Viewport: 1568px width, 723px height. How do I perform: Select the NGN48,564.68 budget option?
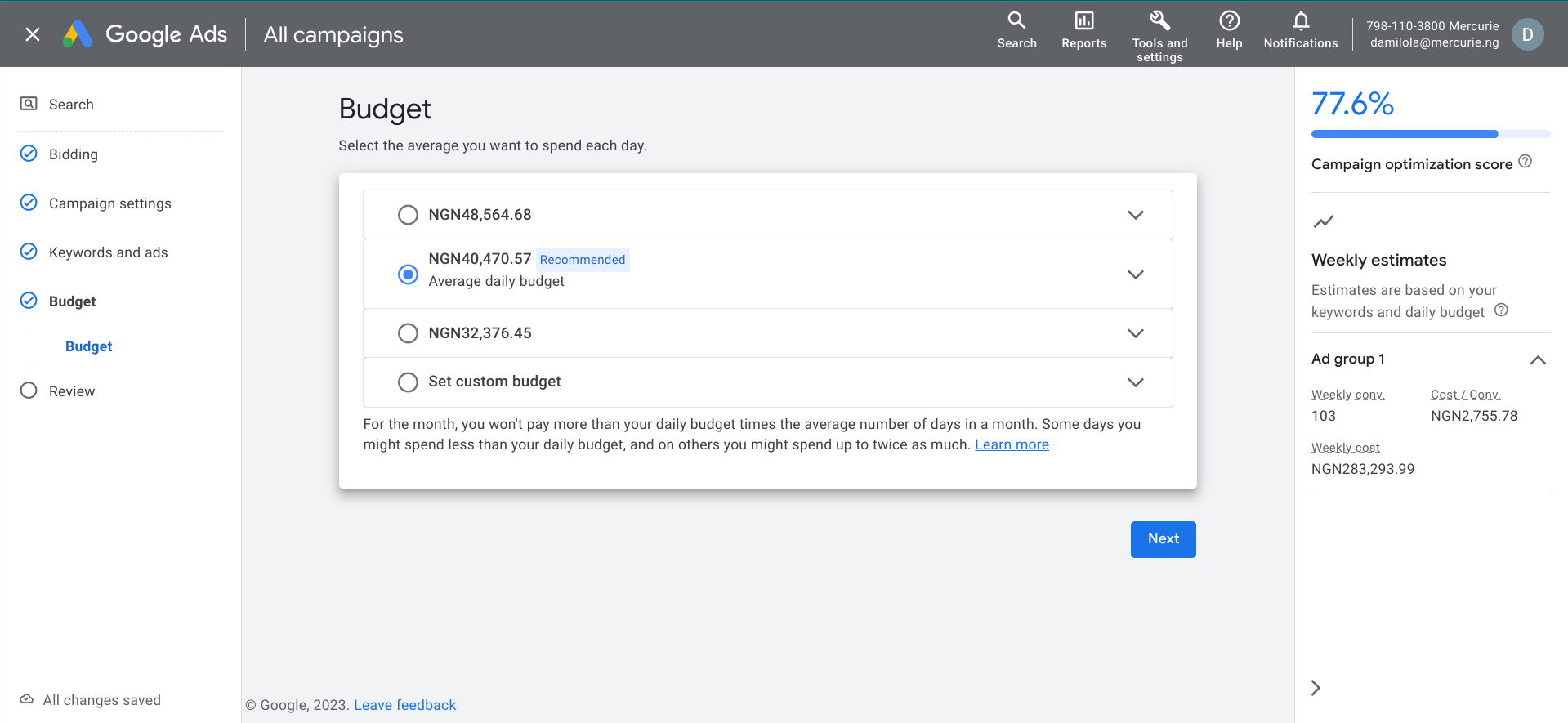[x=408, y=215]
